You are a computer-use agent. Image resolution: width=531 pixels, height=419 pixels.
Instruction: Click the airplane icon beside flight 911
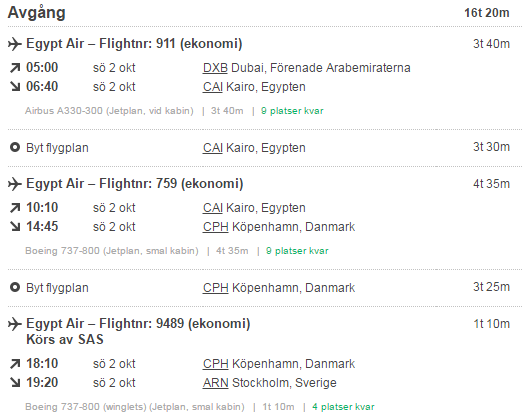(x=15, y=44)
